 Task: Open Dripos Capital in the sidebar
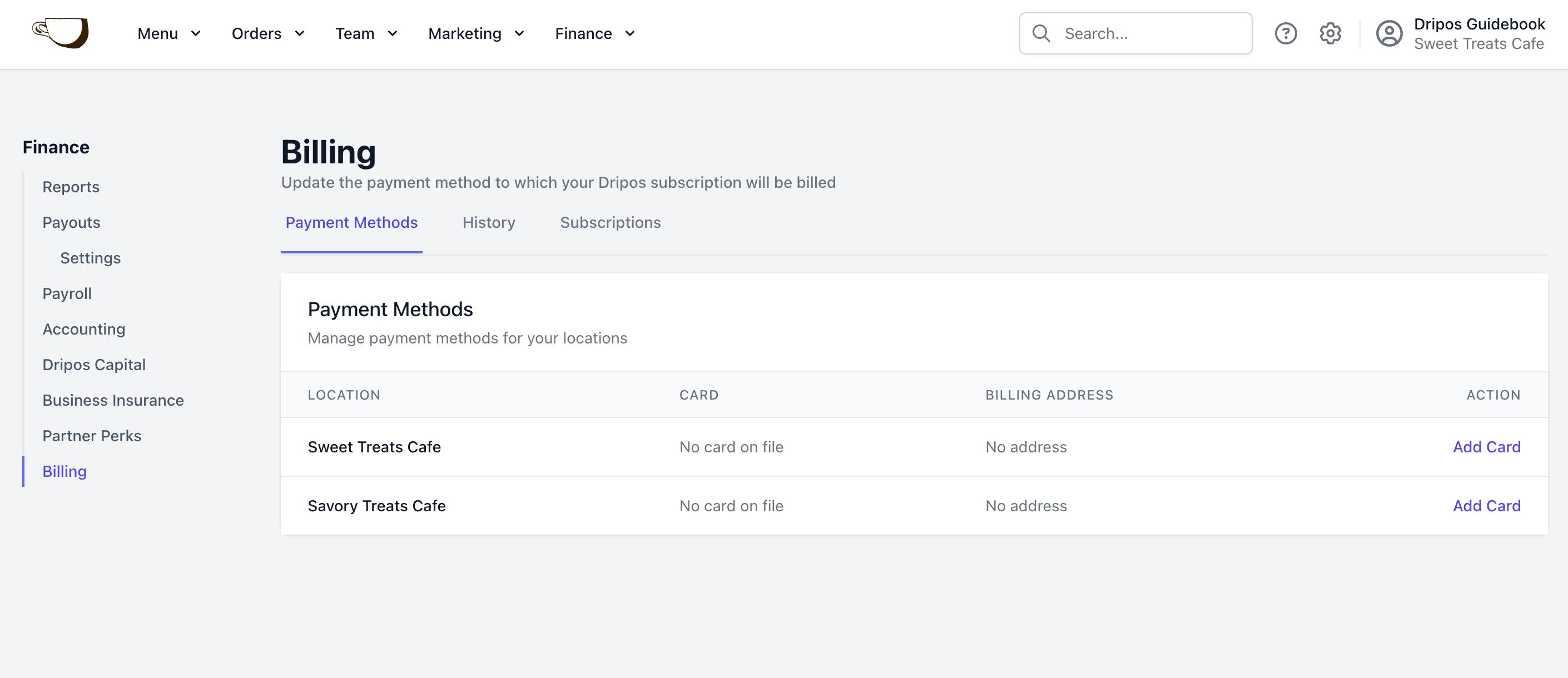click(x=95, y=365)
